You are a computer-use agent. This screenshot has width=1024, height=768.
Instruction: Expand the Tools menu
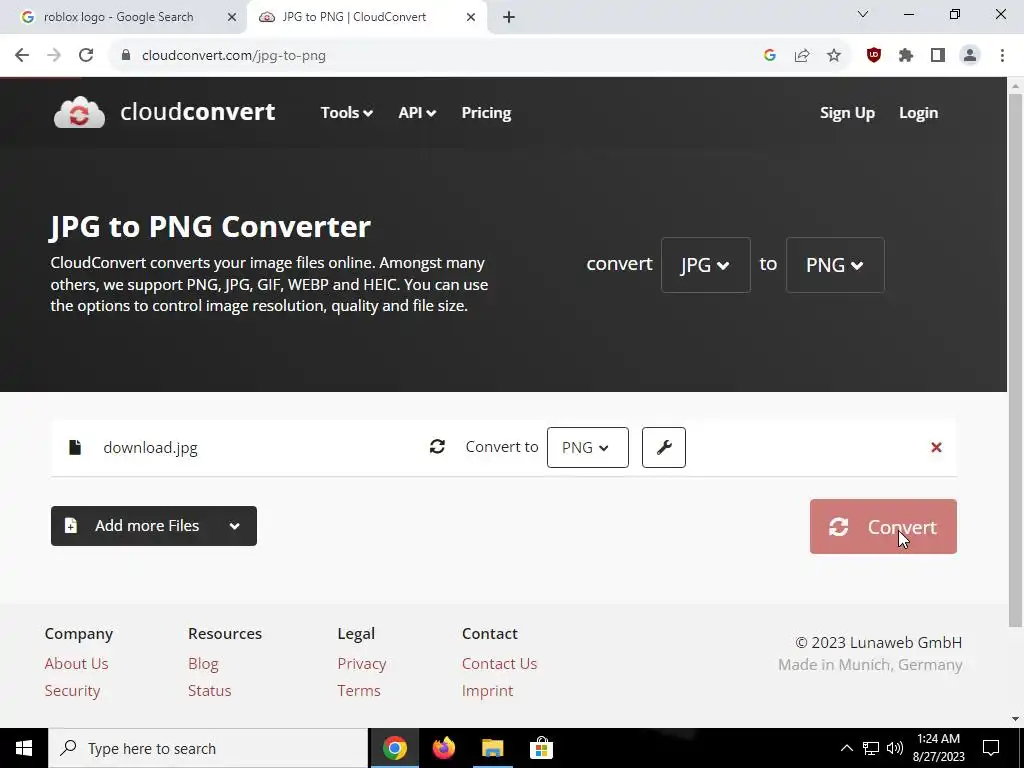pyautogui.click(x=347, y=113)
